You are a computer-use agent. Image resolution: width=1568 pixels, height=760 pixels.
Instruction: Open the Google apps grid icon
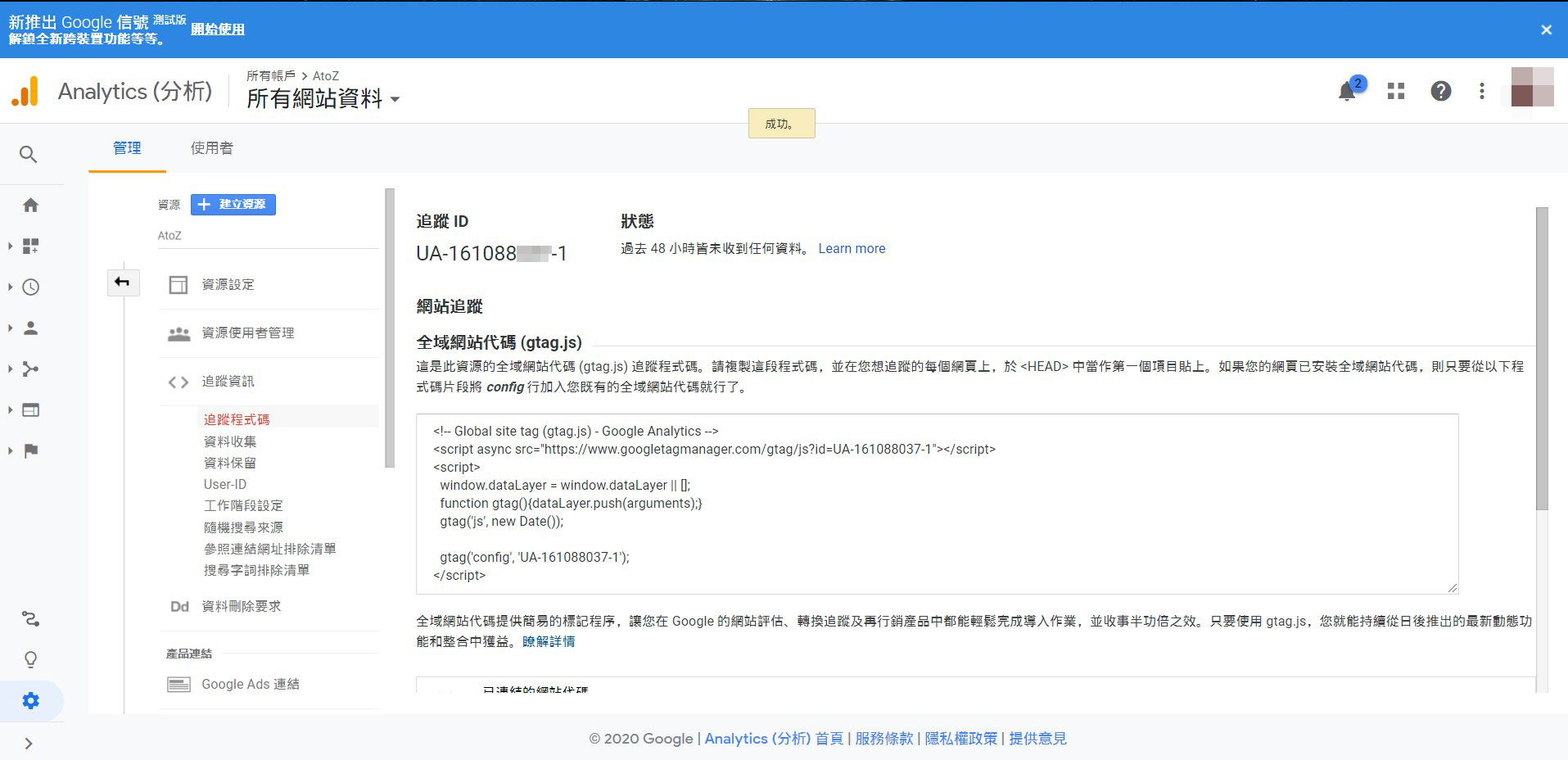pyautogui.click(x=1396, y=91)
